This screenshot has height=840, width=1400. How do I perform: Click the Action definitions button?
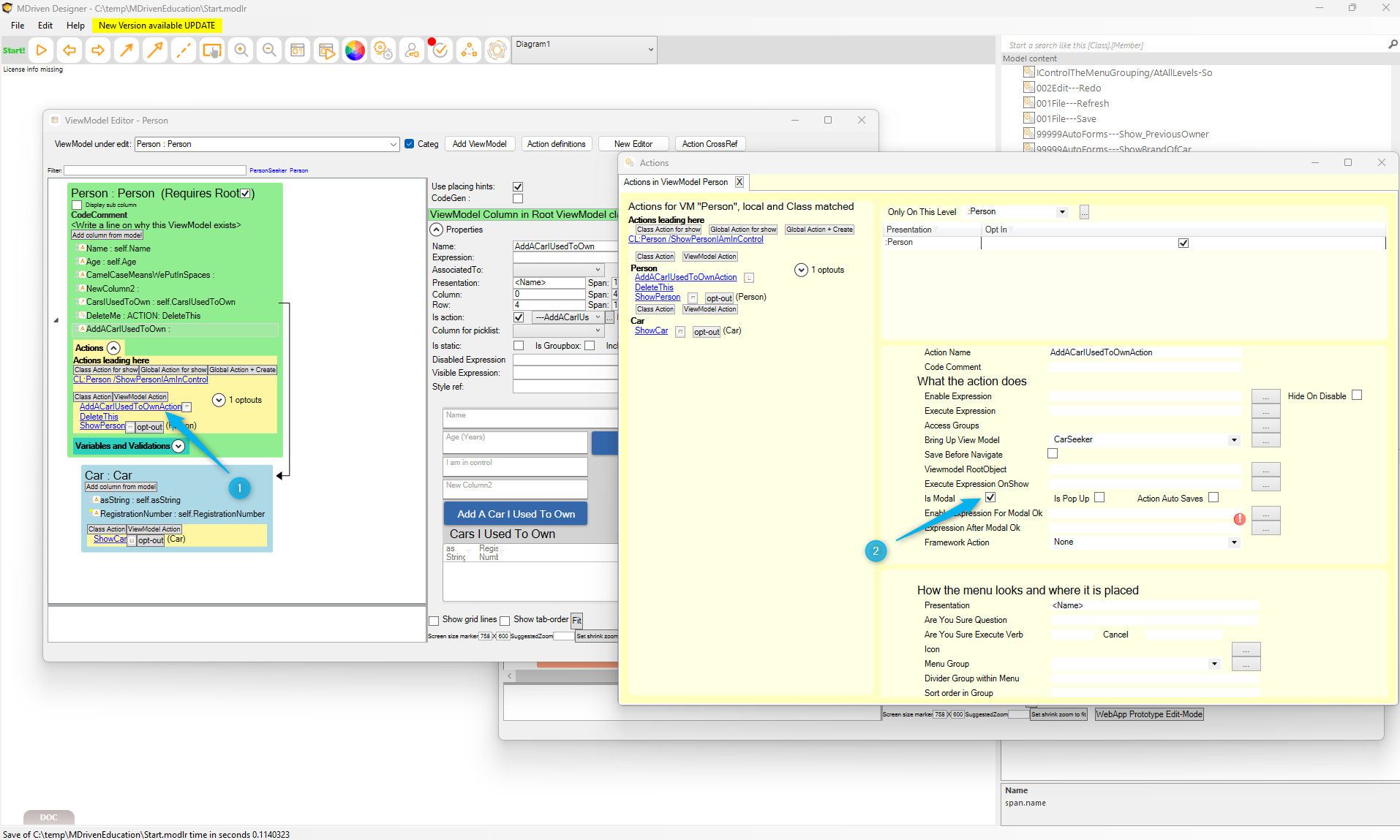[x=556, y=144]
